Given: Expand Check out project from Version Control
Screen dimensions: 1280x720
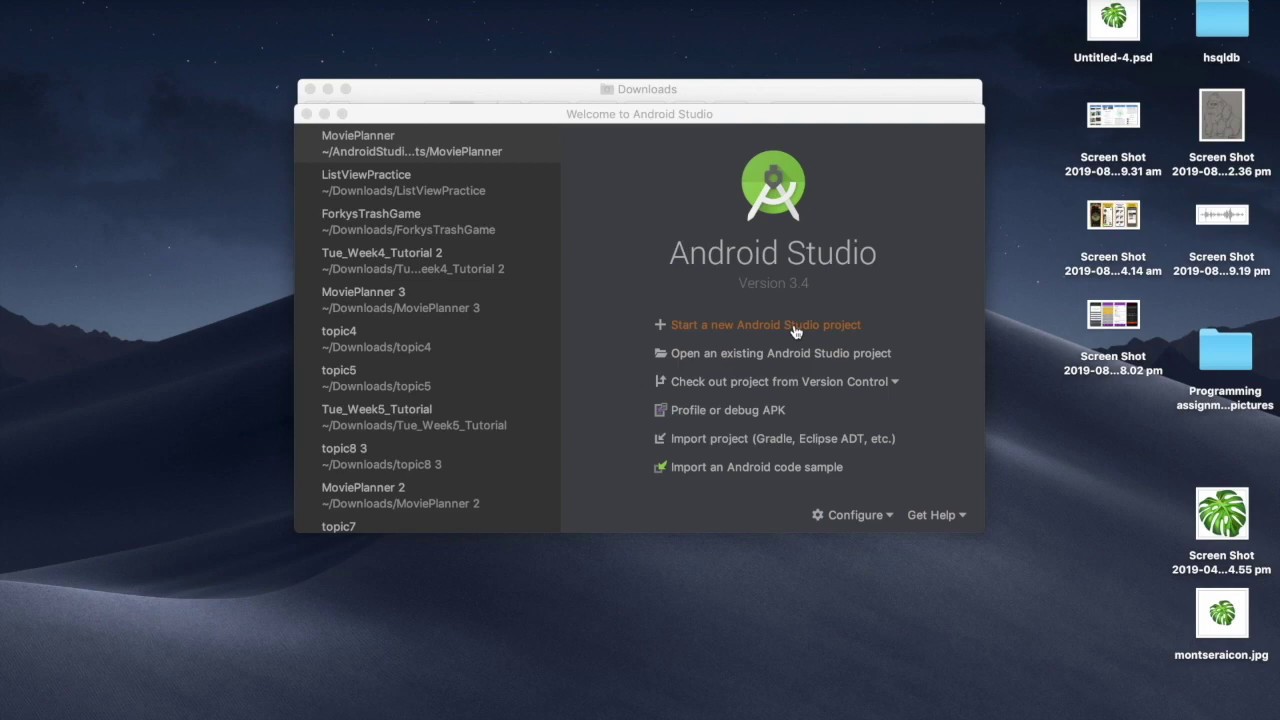Looking at the screenshot, I should 785,381.
